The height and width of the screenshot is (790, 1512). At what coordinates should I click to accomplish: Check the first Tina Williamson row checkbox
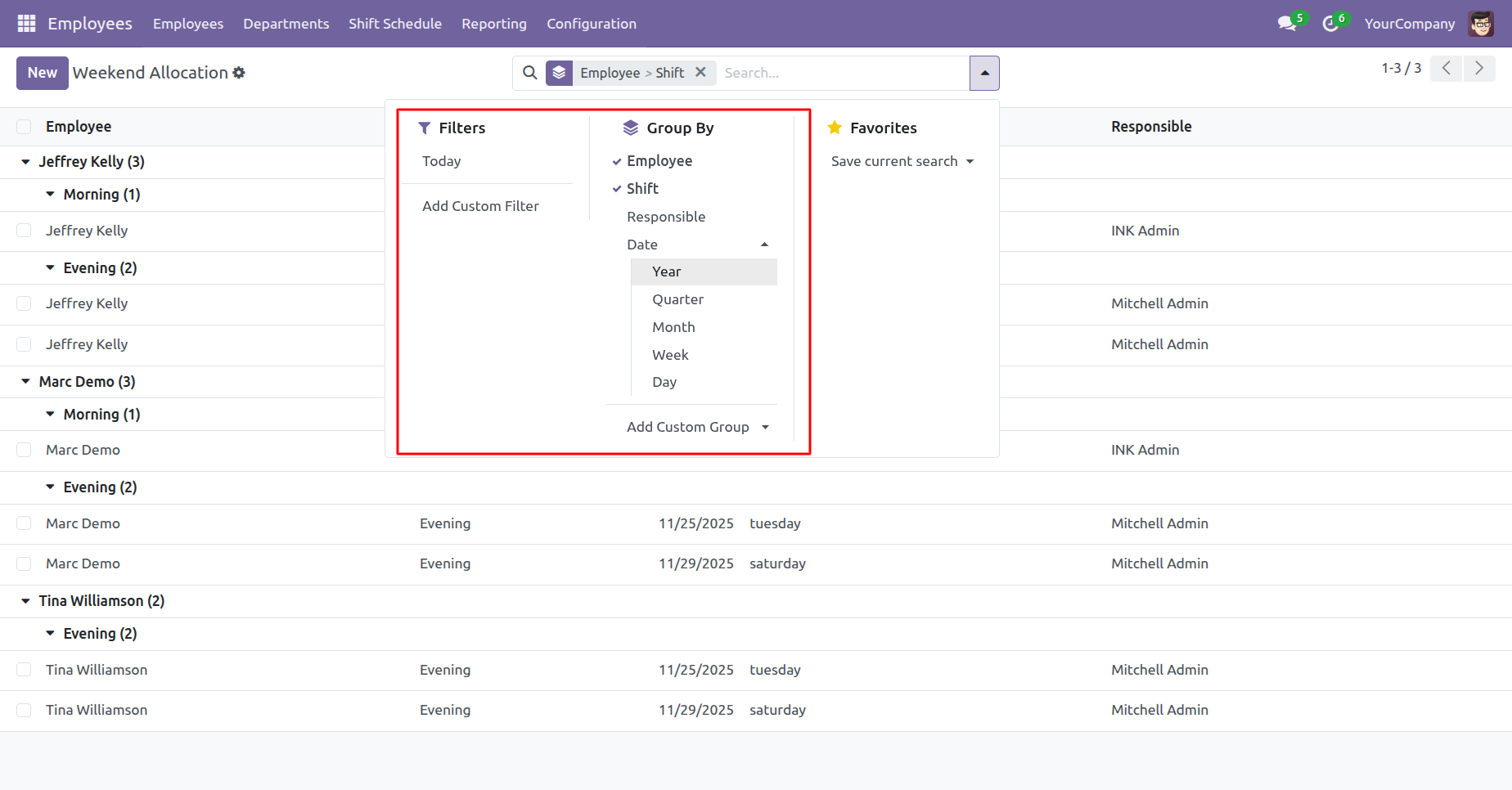pyautogui.click(x=24, y=670)
